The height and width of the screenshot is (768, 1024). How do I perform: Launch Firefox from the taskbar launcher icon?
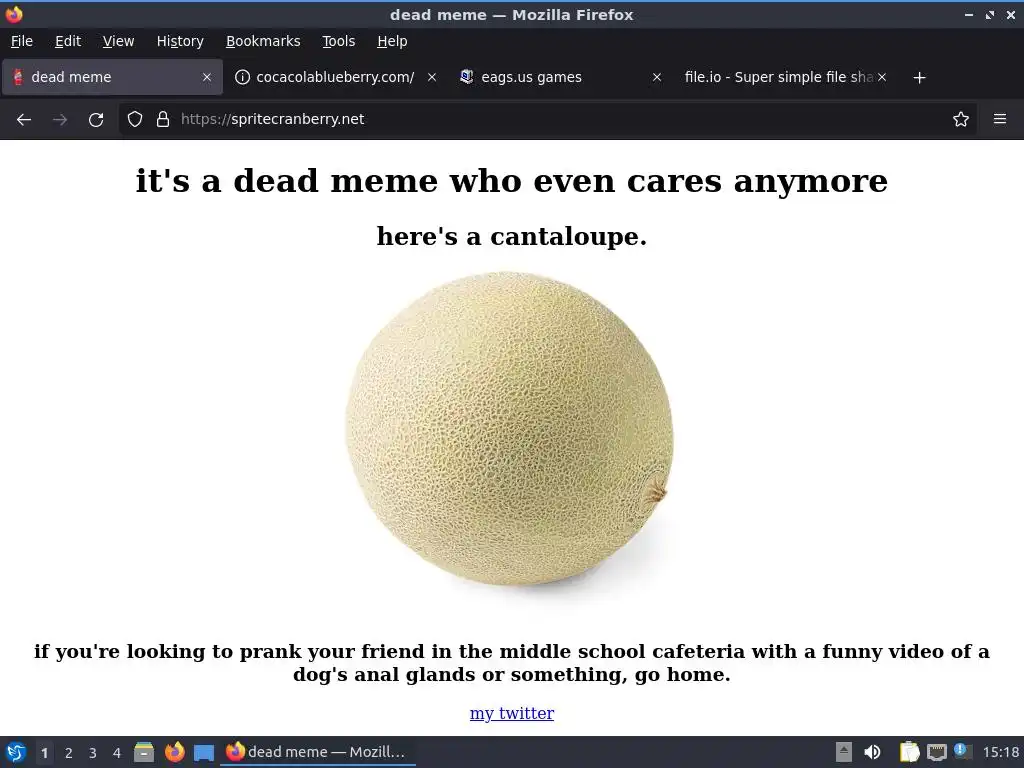pyautogui.click(x=174, y=752)
